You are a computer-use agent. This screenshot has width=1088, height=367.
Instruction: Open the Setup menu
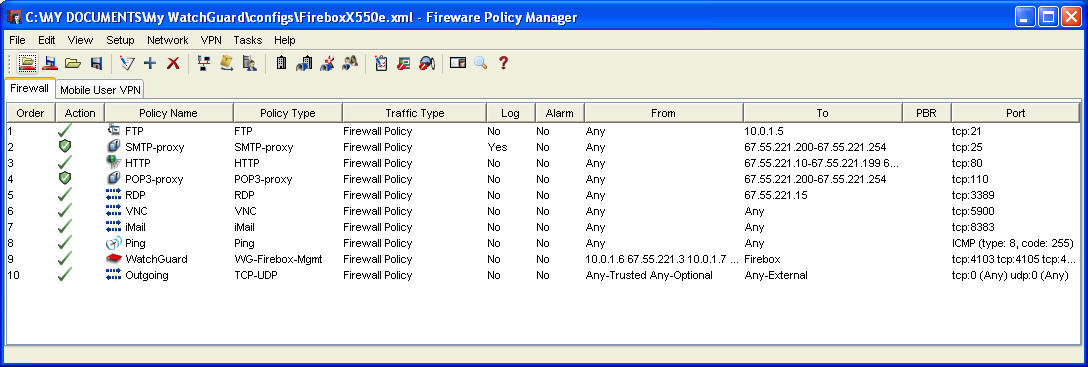pyautogui.click(x=120, y=40)
